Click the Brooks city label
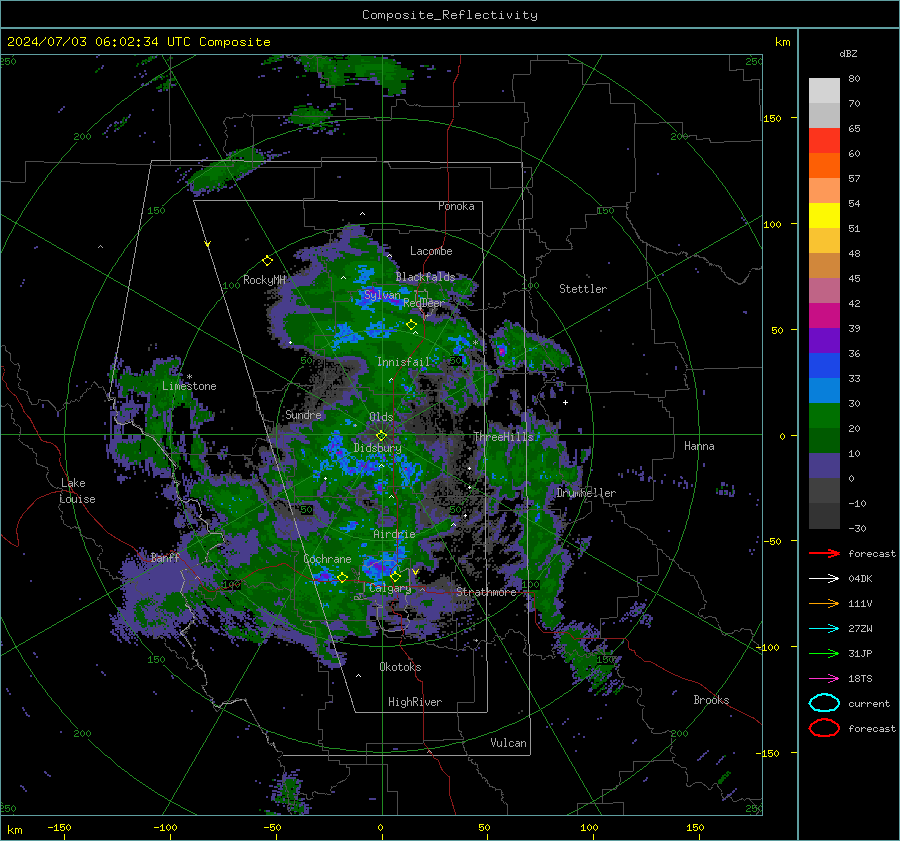This screenshot has height=841, width=900. click(x=711, y=700)
